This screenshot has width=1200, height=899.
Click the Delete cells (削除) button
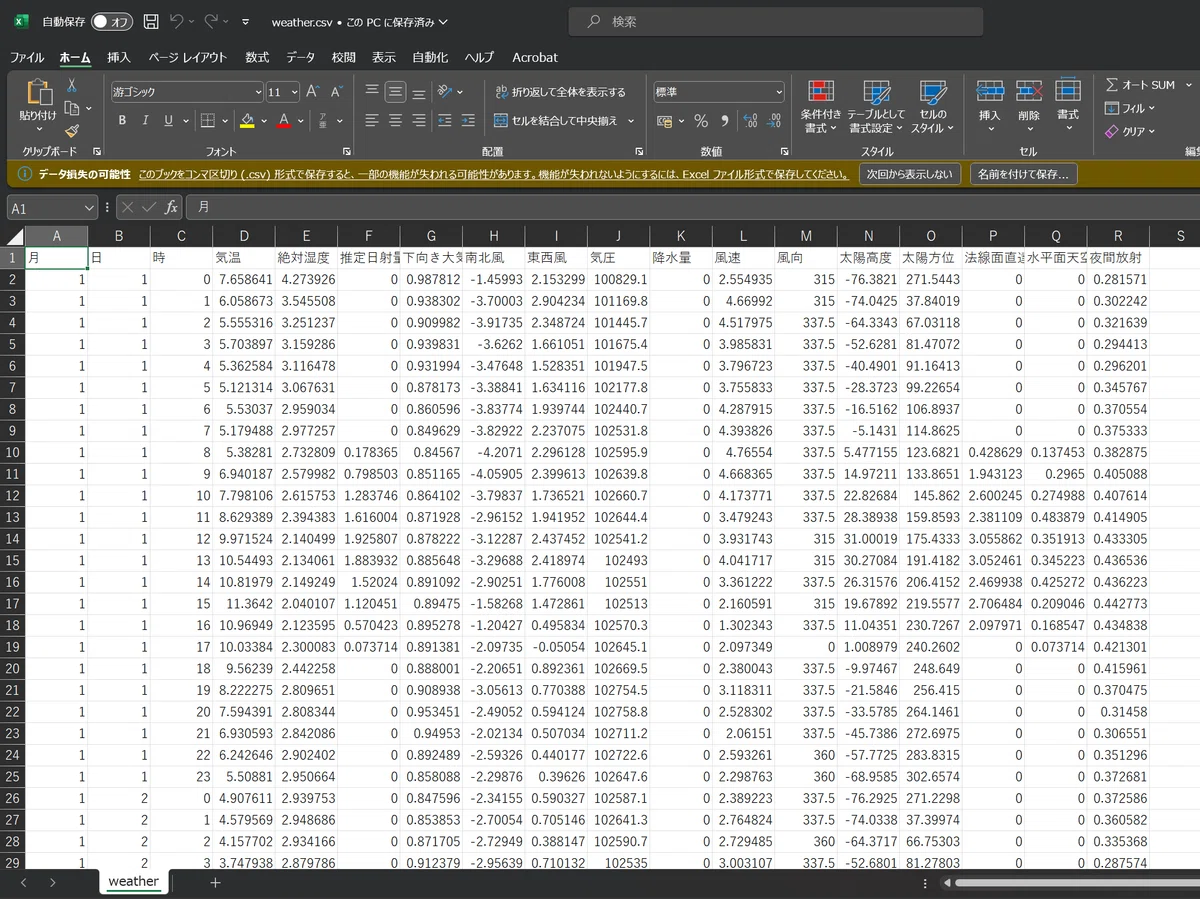(1029, 105)
